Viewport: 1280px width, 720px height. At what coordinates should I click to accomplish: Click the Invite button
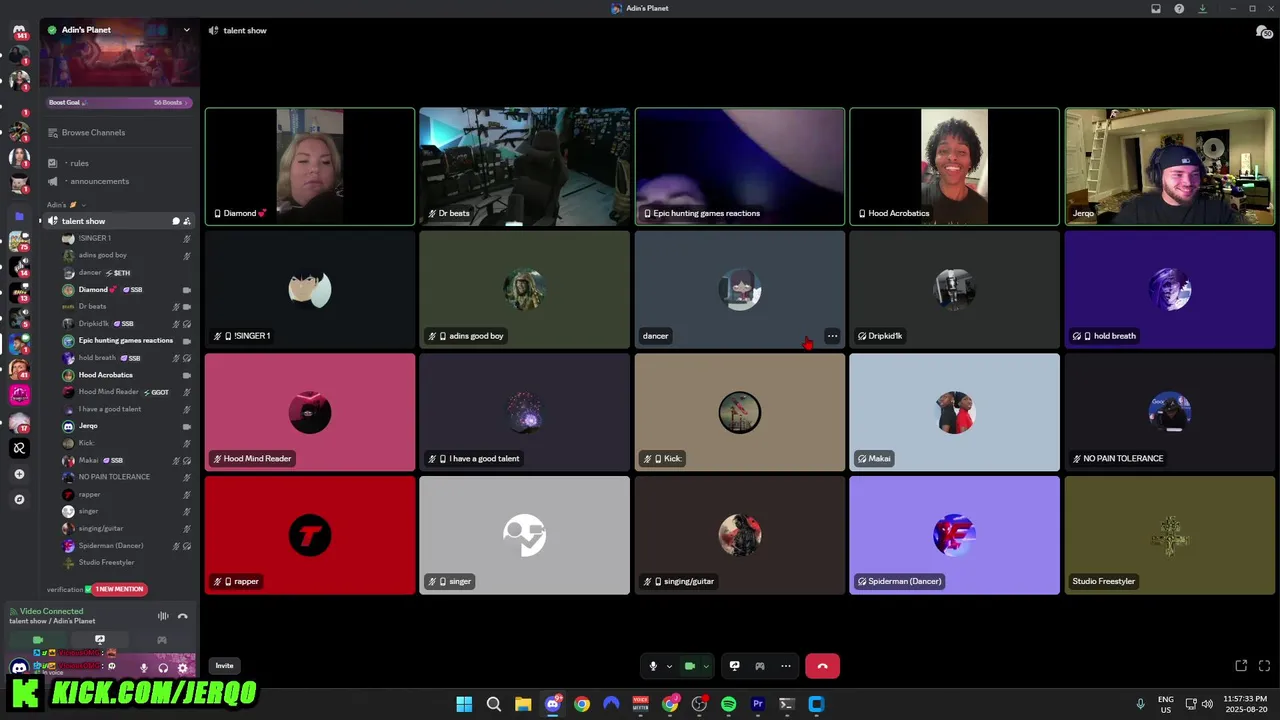click(x=224, y=666)
